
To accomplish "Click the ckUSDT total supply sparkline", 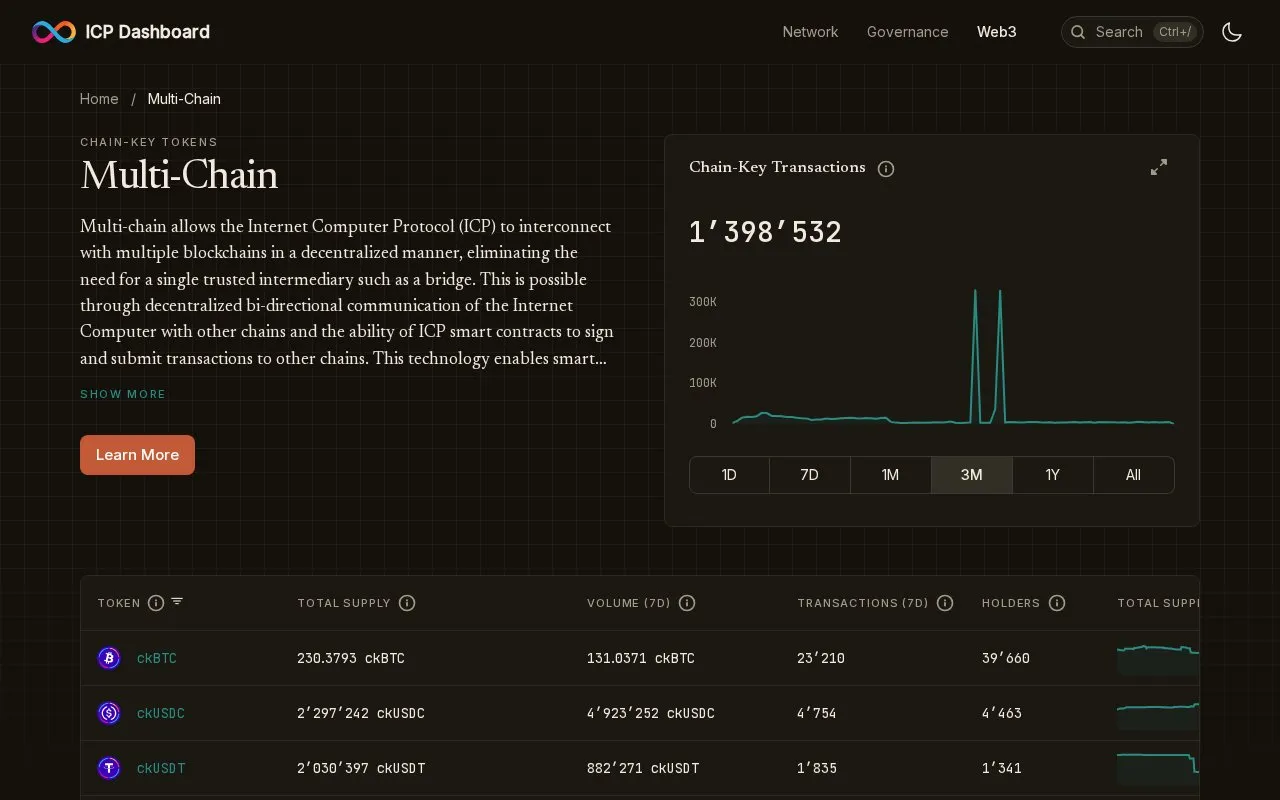I will [x=1158, y=768].
